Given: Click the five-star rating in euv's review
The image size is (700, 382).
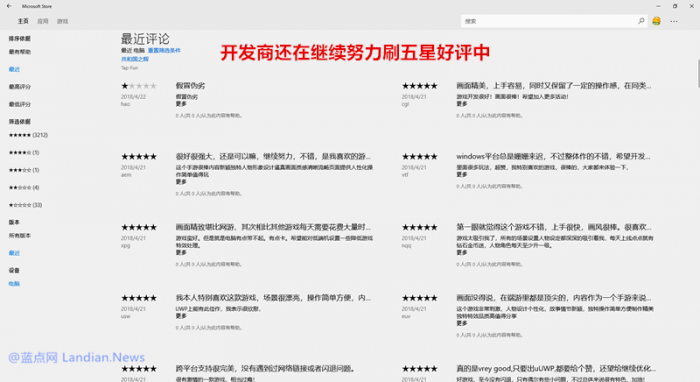Looking at the screenshot, I should (x=420, y=298).
